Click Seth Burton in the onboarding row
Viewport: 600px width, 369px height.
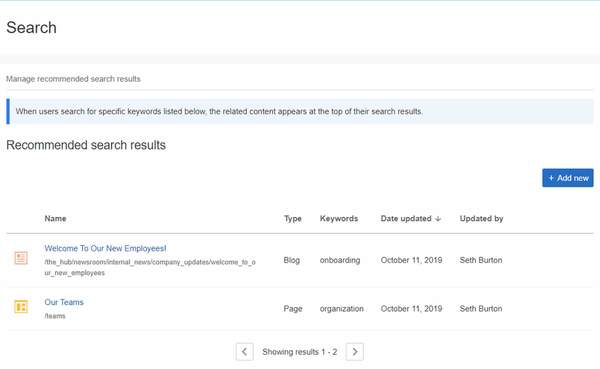click(x=481, y=260)
